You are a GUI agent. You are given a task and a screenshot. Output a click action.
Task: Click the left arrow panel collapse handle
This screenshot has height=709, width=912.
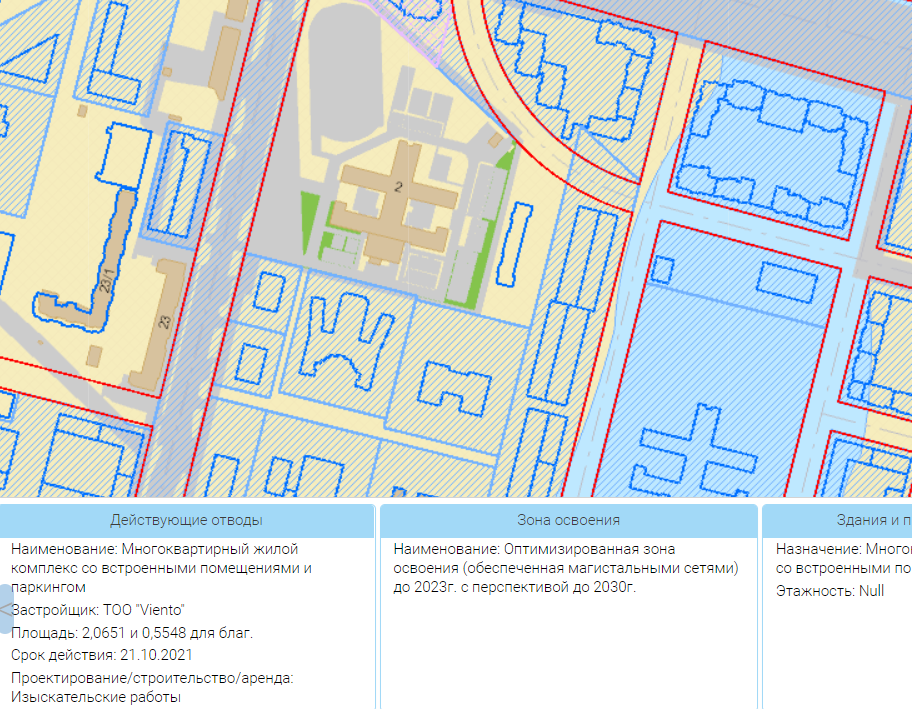click(6, 609)
